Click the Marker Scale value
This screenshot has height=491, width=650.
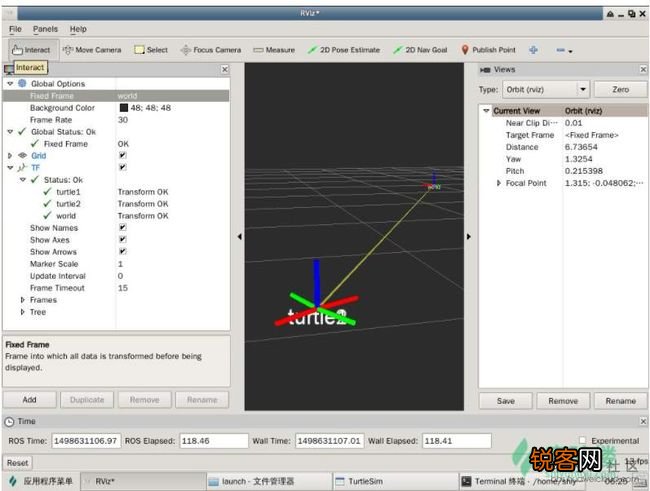[120, 264]
